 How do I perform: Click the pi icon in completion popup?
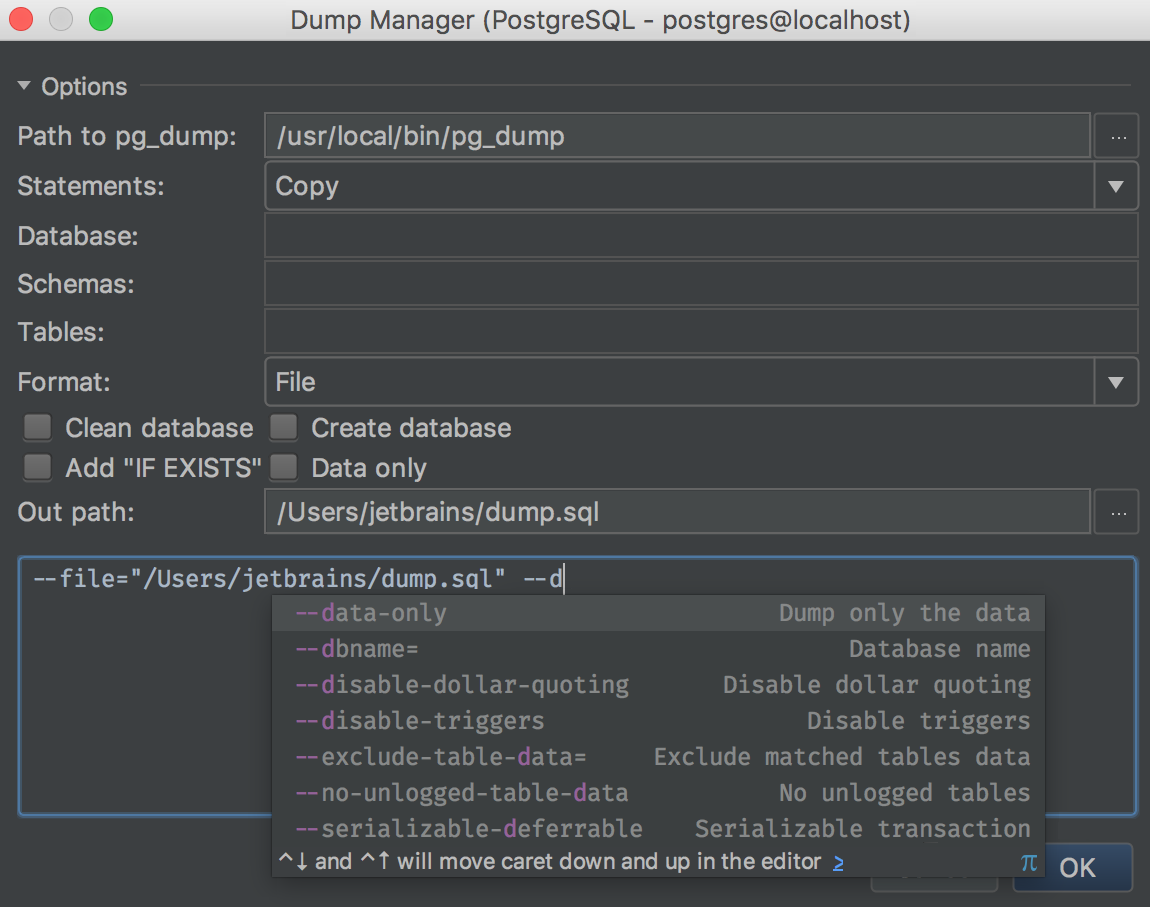[x=1029, y=862]
